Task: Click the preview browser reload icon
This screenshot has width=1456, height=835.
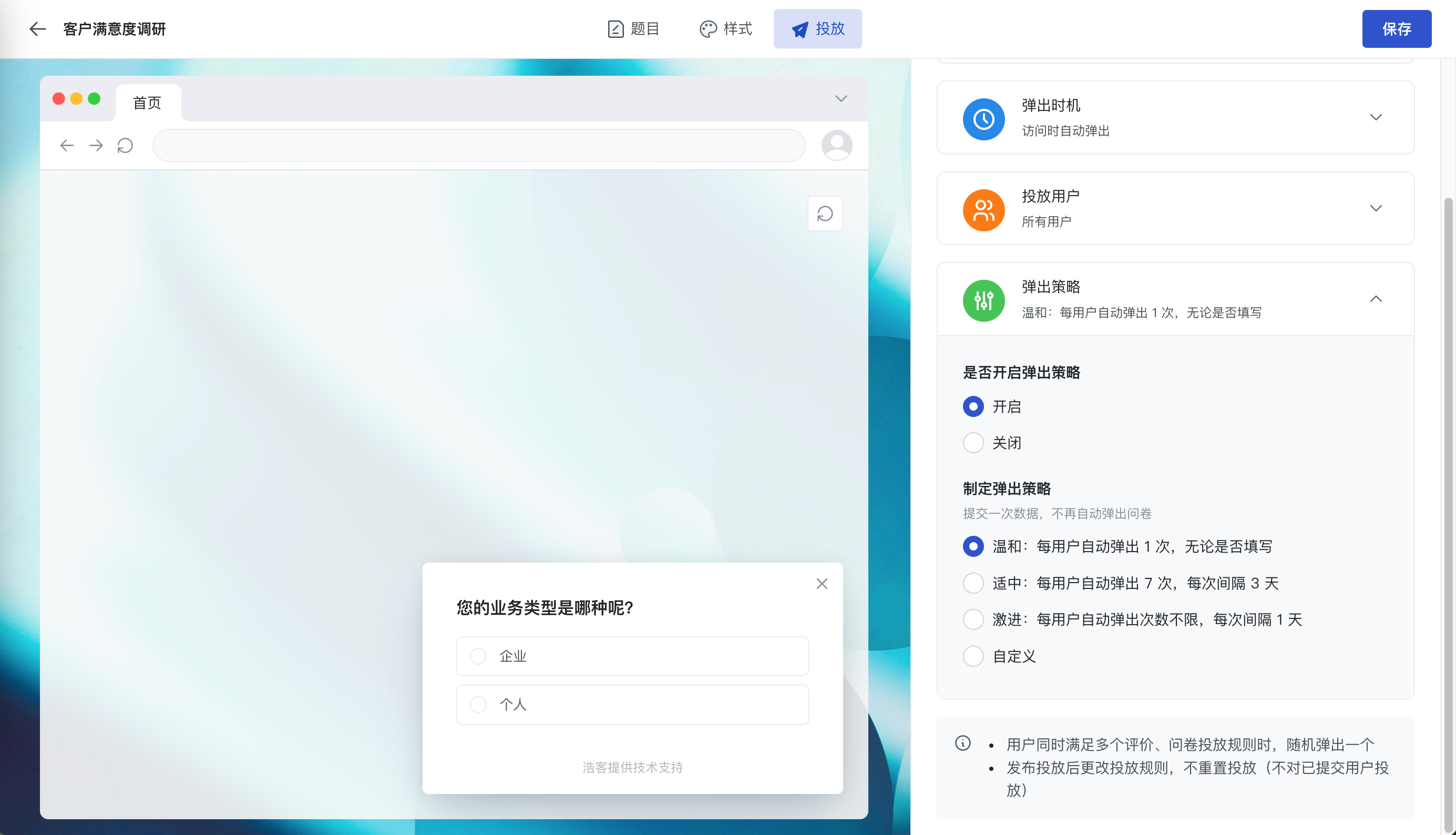Action: tap(125, 146)
